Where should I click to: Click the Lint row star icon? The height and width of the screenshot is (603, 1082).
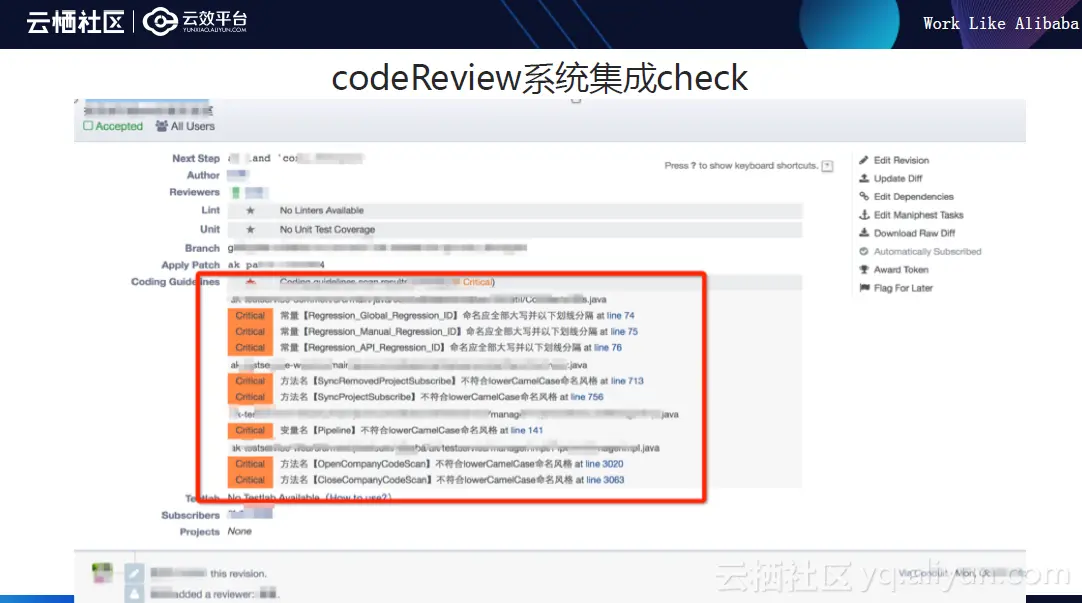[250, 210]
